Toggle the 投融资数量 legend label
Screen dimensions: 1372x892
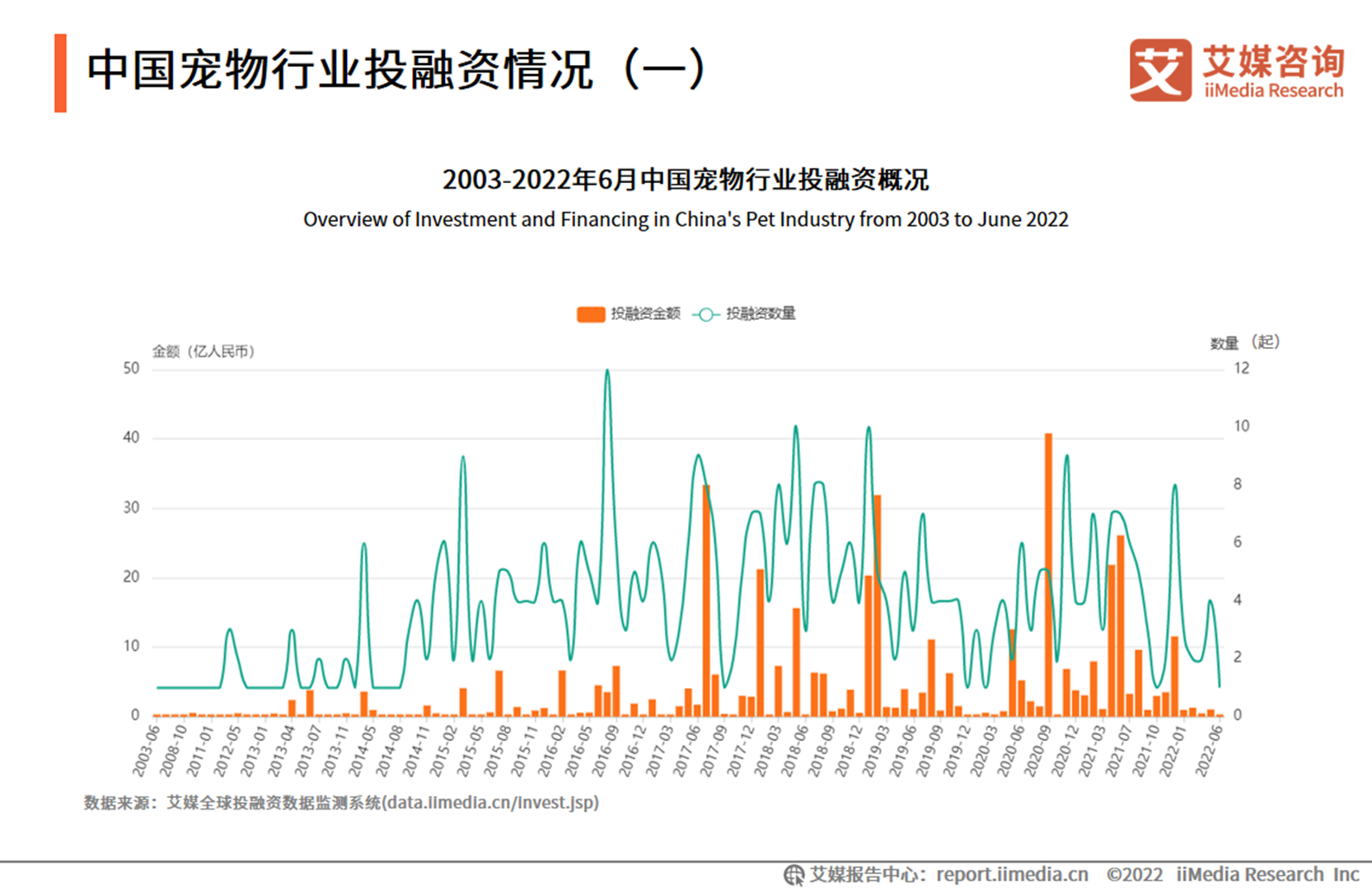[x=761, y=313]
